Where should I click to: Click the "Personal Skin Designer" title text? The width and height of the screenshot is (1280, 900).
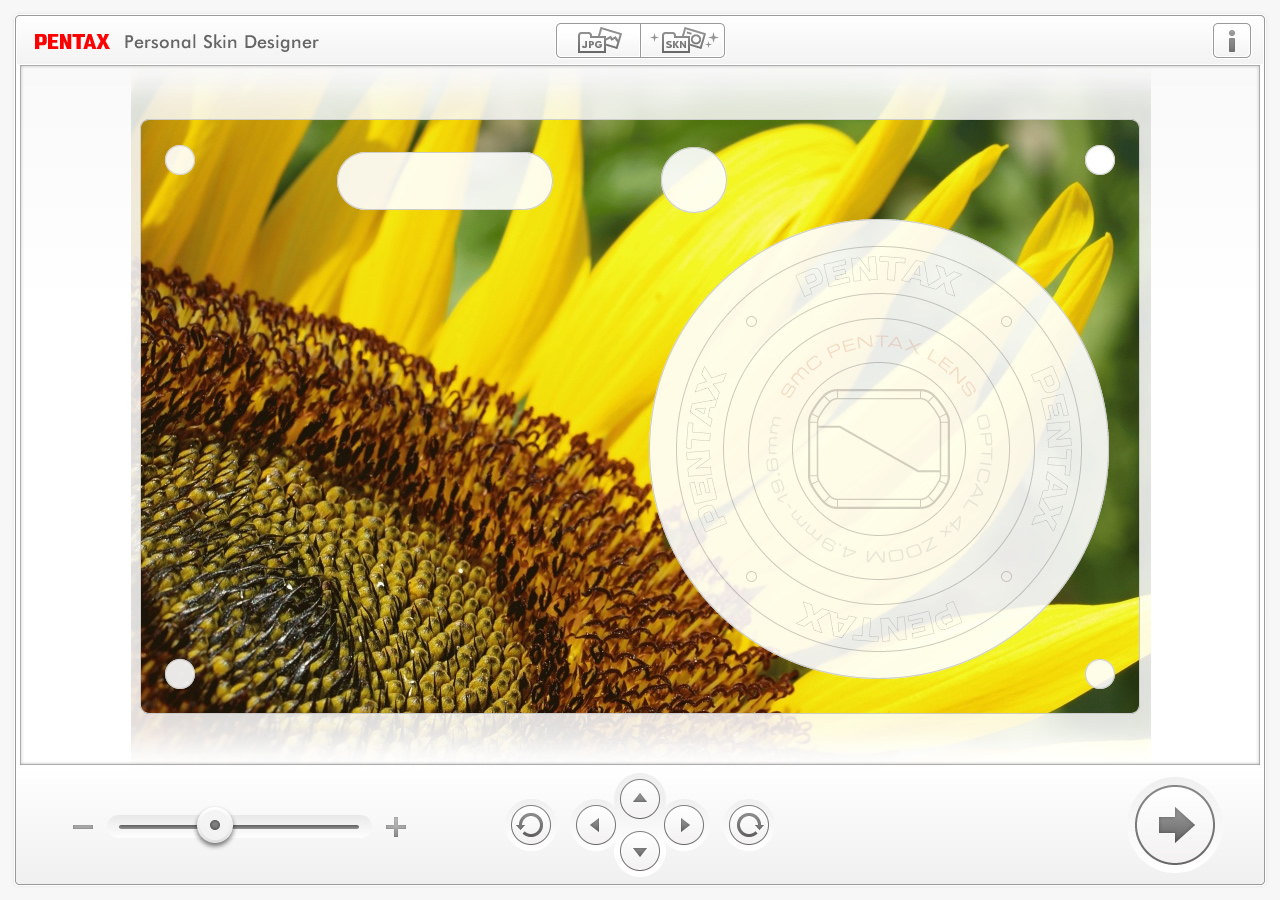tap(221, 42)
